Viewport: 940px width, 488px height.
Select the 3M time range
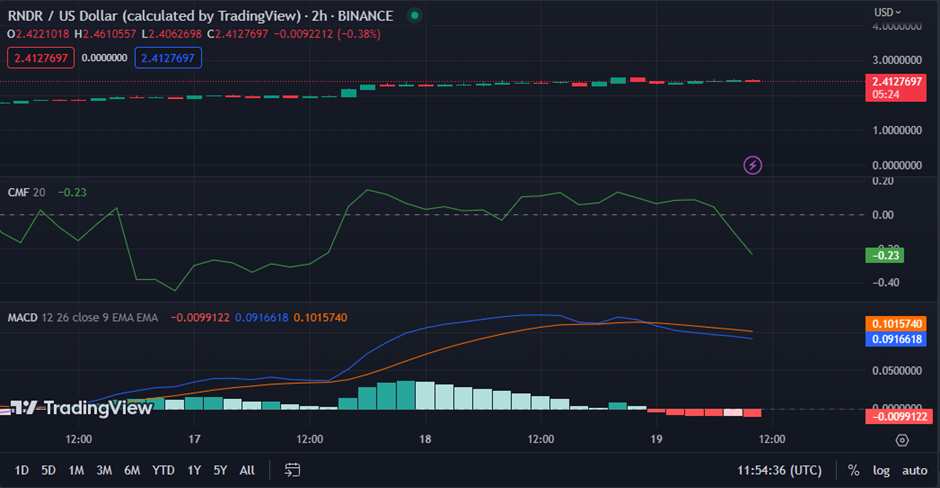click(x=104, y=471)
